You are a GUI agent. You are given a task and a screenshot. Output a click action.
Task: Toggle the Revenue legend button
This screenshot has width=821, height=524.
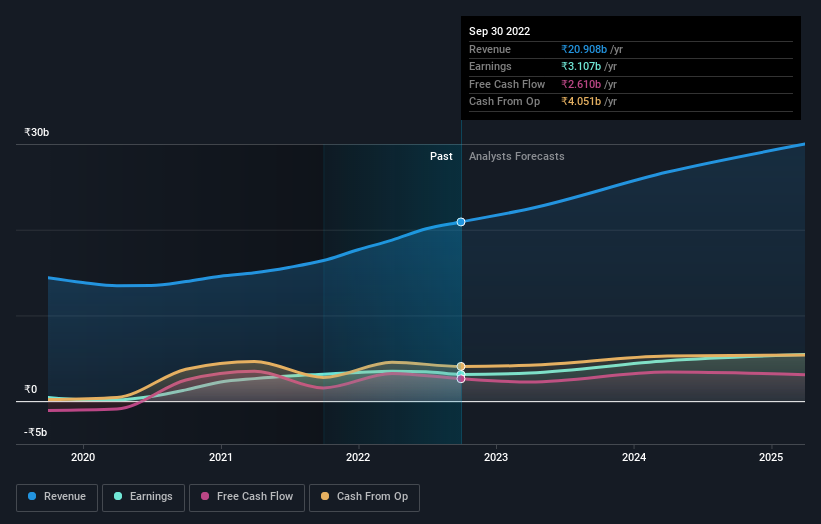(x=57, y=497)
